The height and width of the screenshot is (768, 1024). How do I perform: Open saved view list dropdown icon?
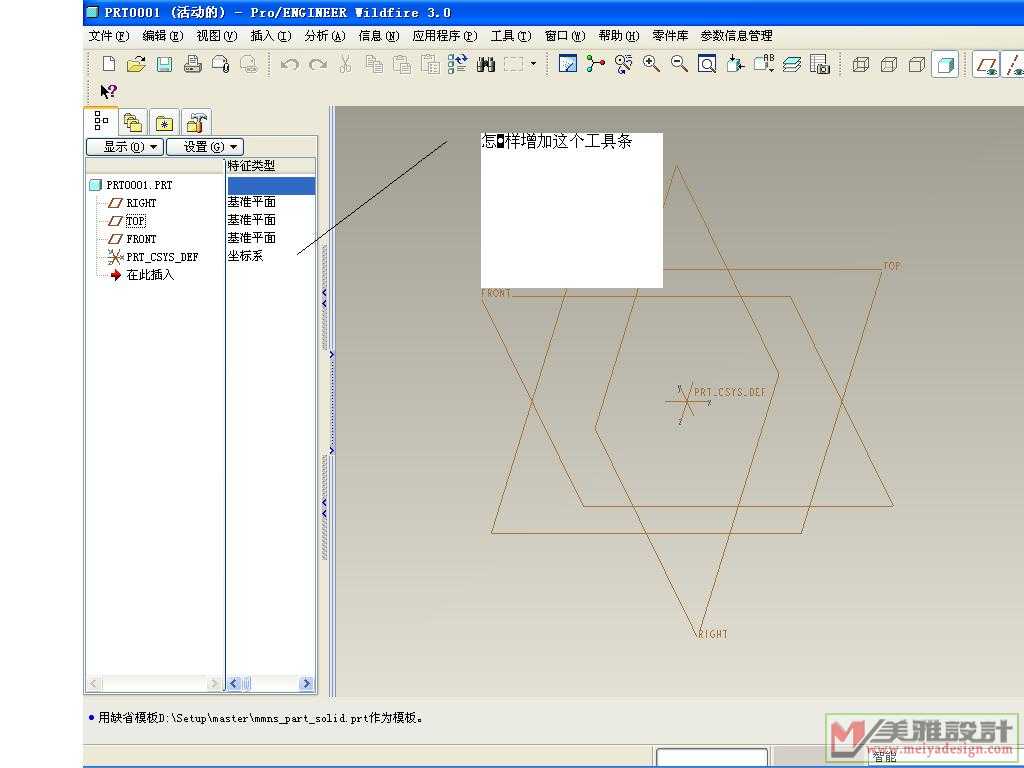pyautogui.click(x=763, y=64)
